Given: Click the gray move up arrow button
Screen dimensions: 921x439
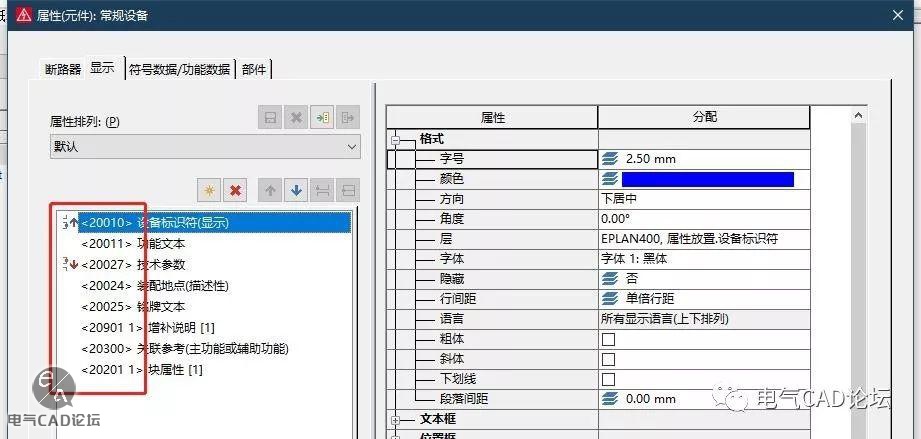Looking at the screenshot, I should [x=270, y=190].
